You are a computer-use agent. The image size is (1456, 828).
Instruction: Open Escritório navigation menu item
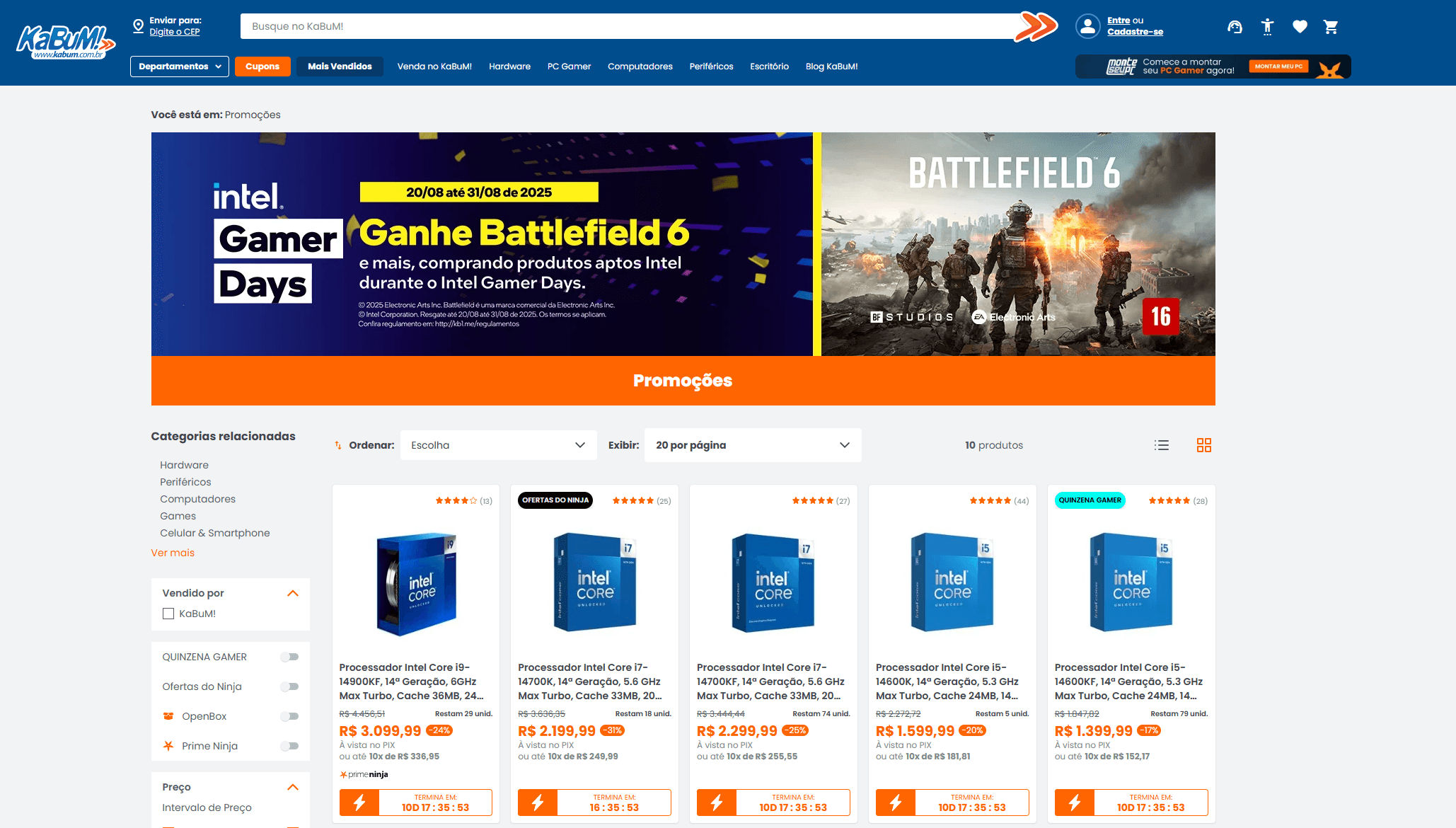point(769,67)
